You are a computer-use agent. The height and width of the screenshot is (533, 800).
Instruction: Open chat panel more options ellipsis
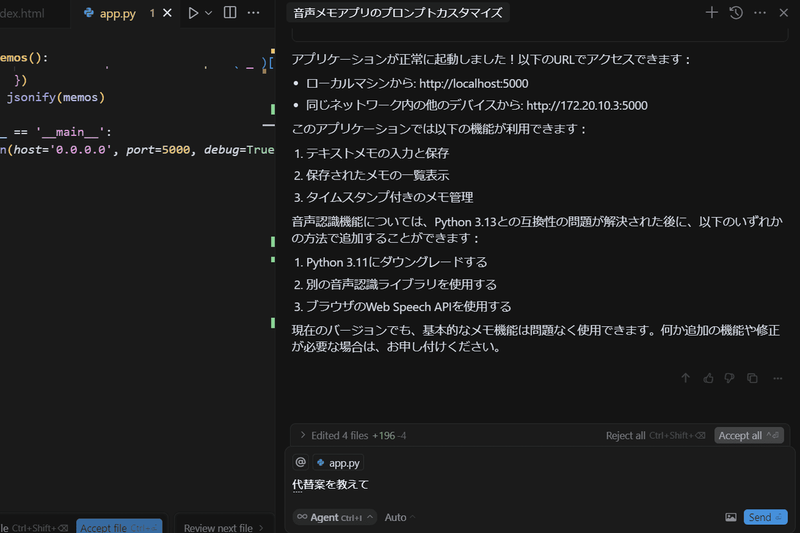(760, 13)
